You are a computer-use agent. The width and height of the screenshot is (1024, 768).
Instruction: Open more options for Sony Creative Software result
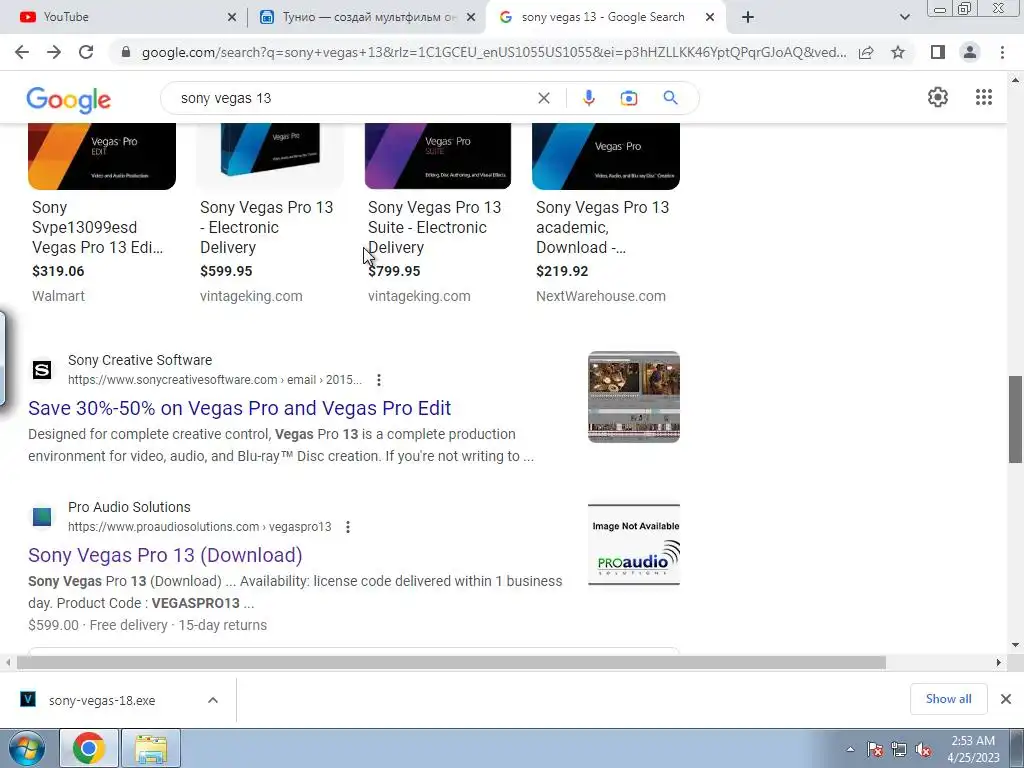[379, 380]
